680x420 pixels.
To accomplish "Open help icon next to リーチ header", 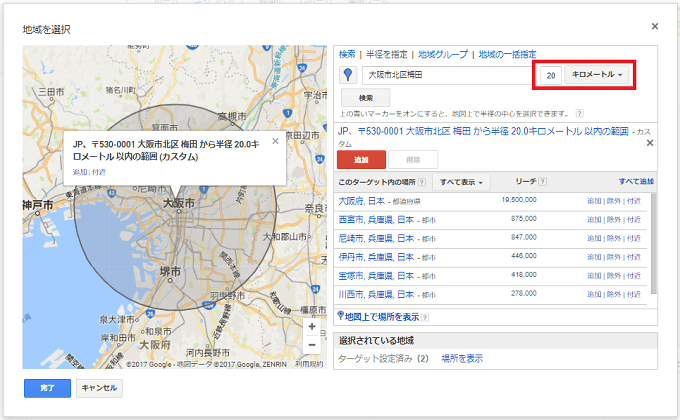I will (x=543, y=182).
